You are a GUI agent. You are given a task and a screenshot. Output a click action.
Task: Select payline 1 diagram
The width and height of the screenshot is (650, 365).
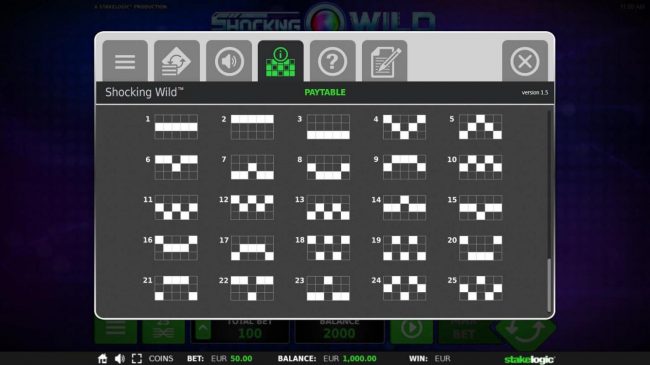pyautogui.click(x=176, y=127)
